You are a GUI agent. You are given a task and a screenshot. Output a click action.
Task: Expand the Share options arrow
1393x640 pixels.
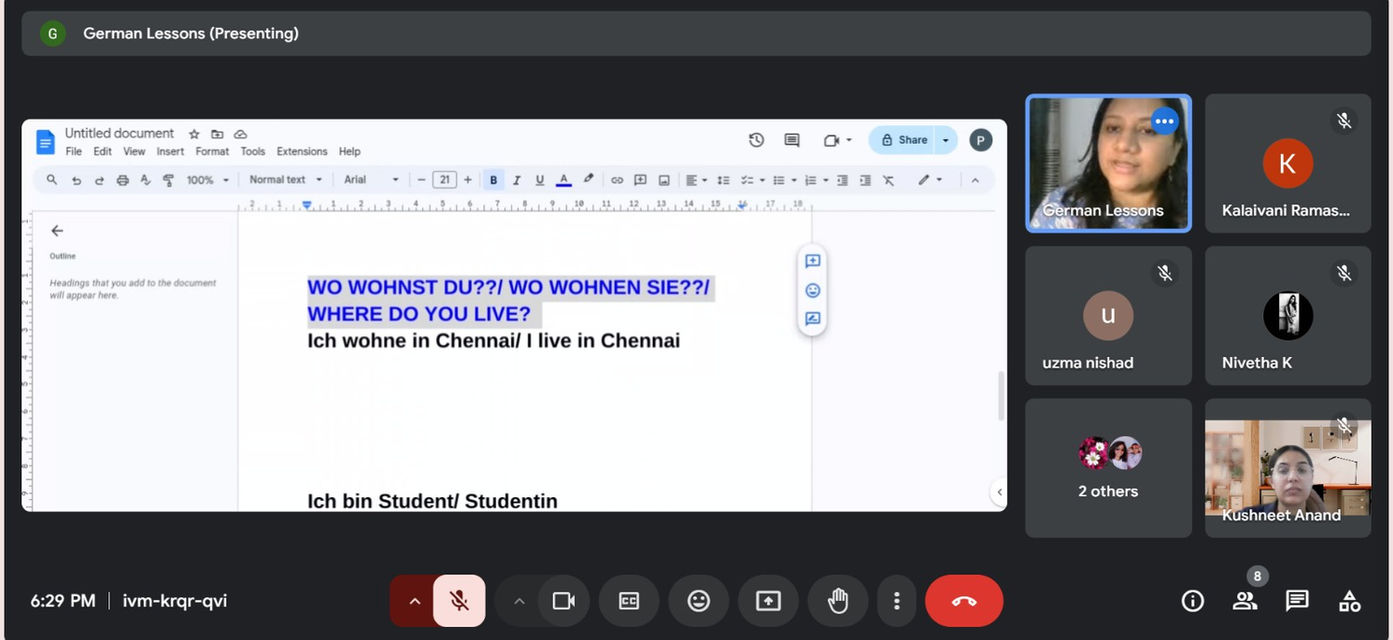946,140
